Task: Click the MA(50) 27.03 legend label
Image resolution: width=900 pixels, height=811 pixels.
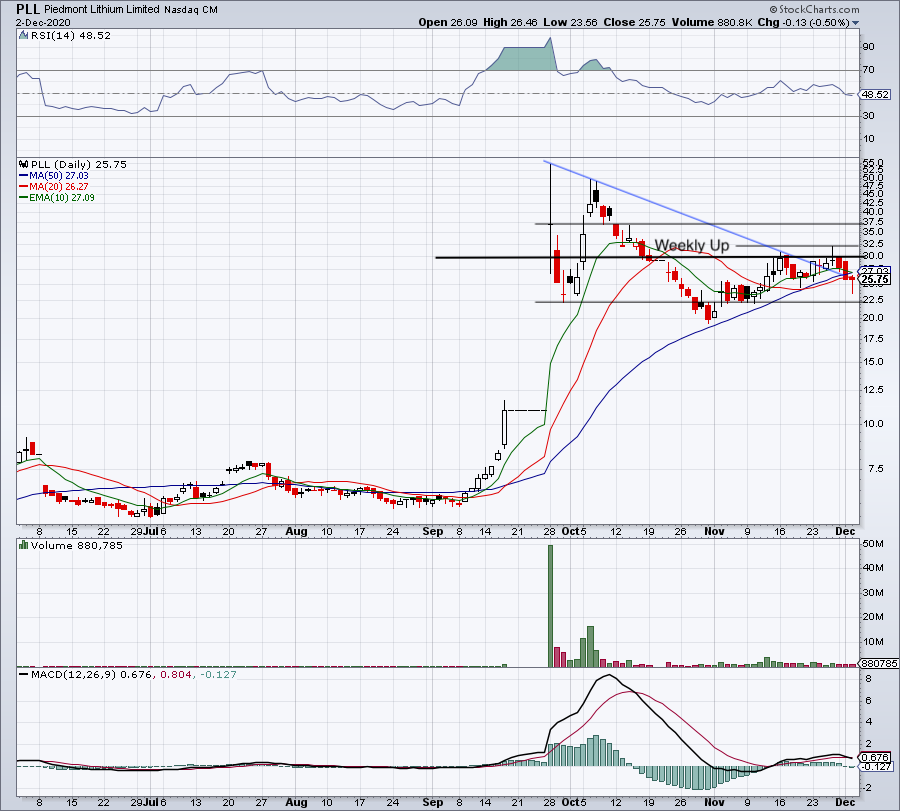Action: (x=59, y=176)
